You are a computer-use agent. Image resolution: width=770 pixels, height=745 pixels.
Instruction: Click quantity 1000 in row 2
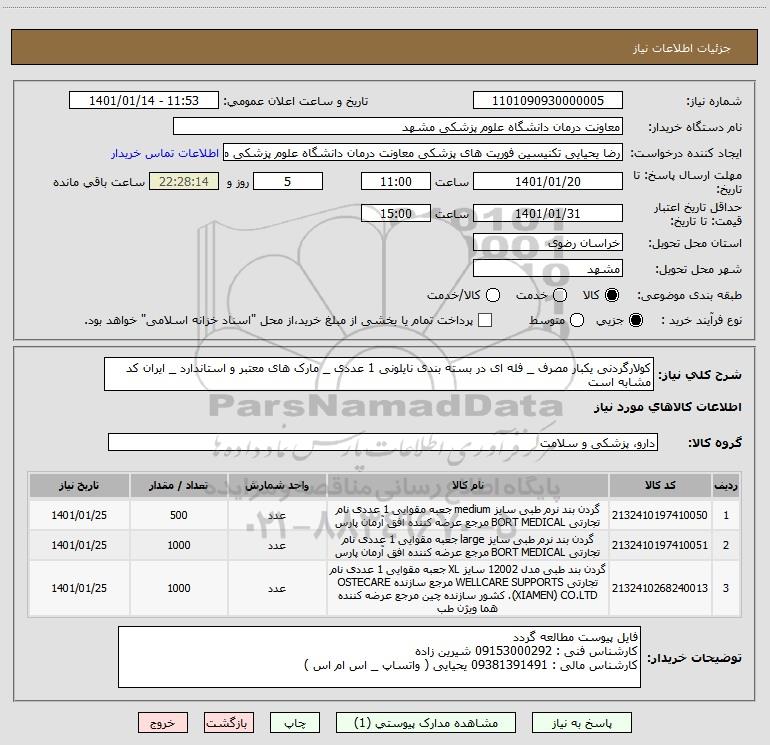pos(179,545)
